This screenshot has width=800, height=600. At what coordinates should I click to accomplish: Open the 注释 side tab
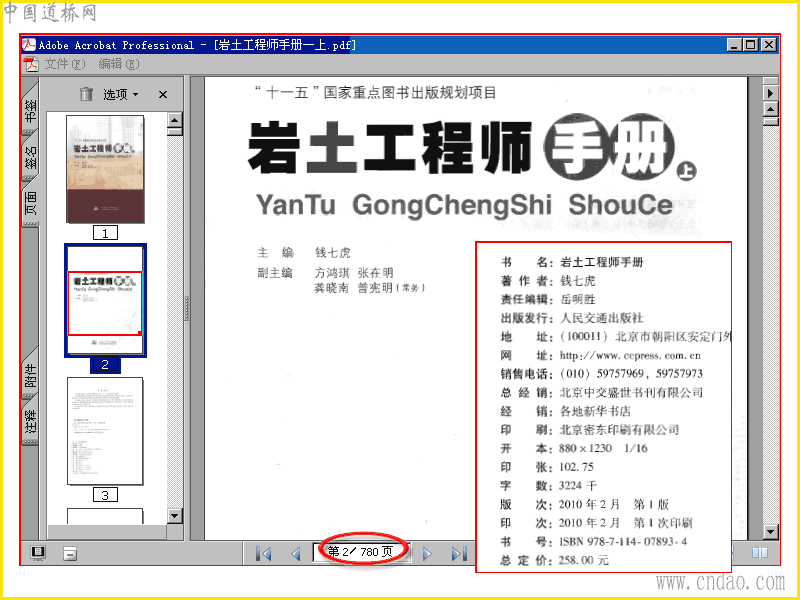[30, 421]
